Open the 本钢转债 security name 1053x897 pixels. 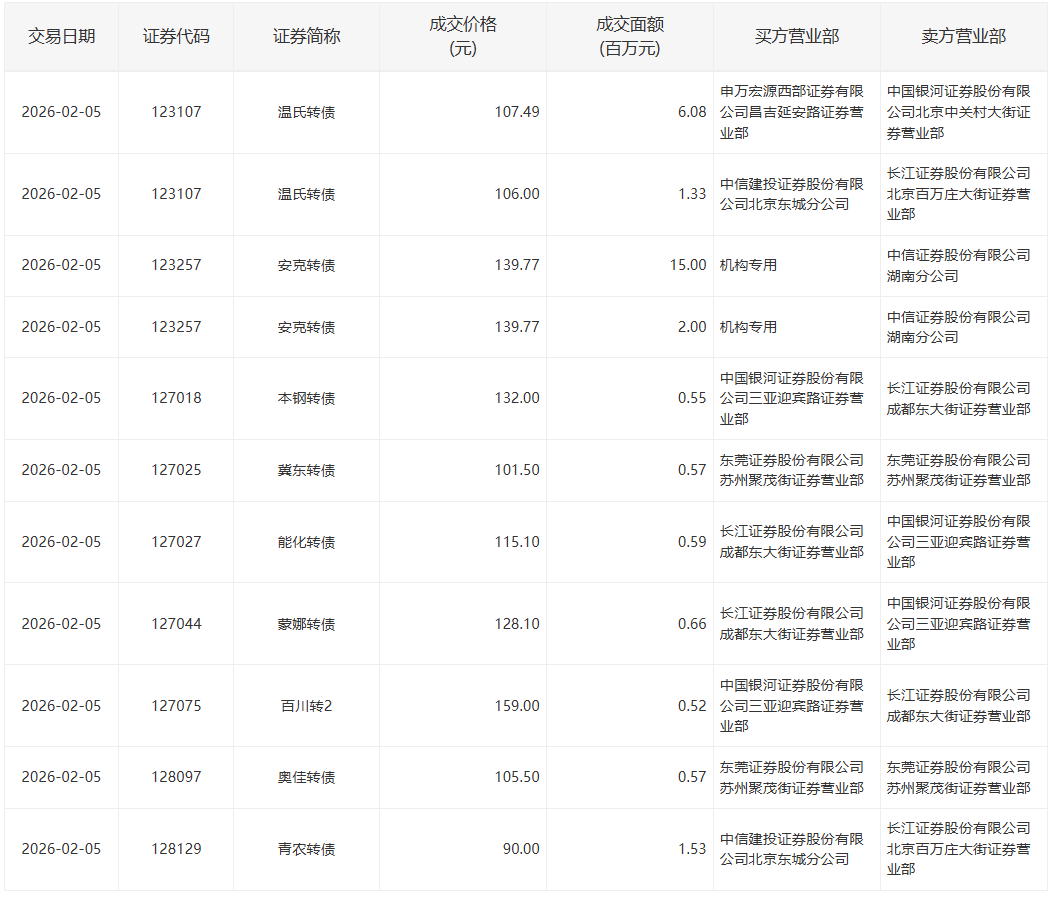click(306, 398)
